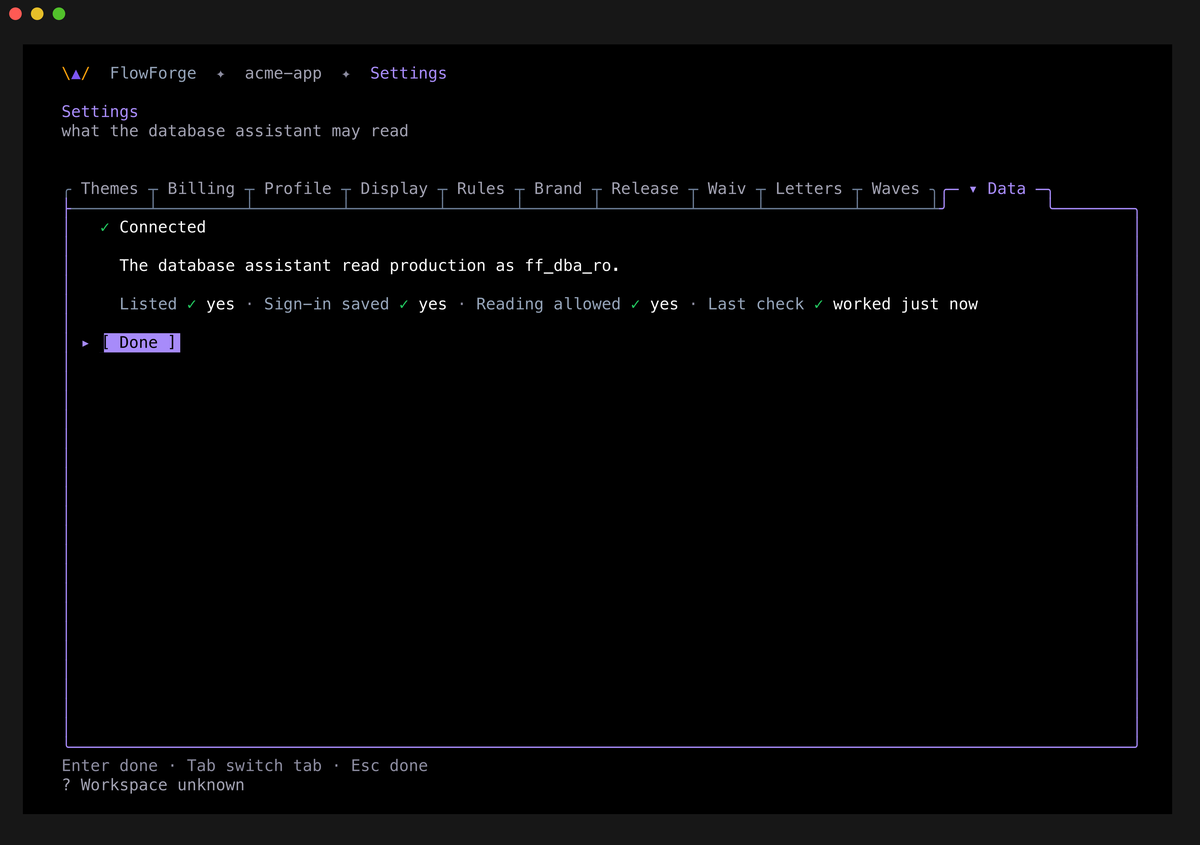Select the Brand tab
Image resolution: width=1200 pixels, height=845 pixels.
pos(558,188)
